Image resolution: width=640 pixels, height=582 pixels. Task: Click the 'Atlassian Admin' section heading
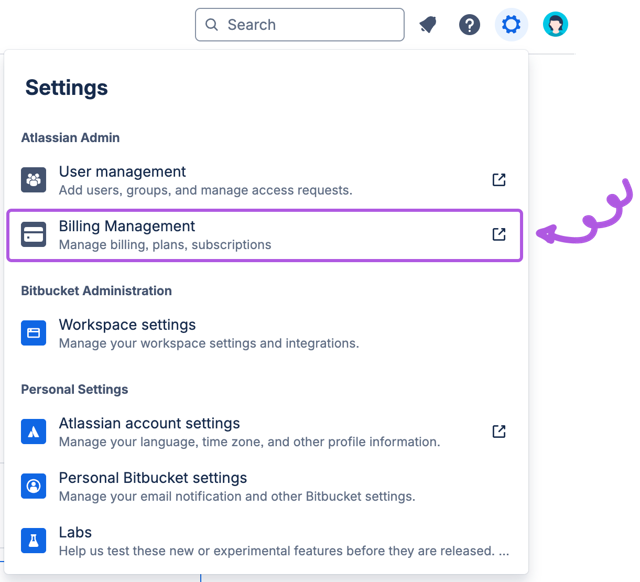point(70,138)
